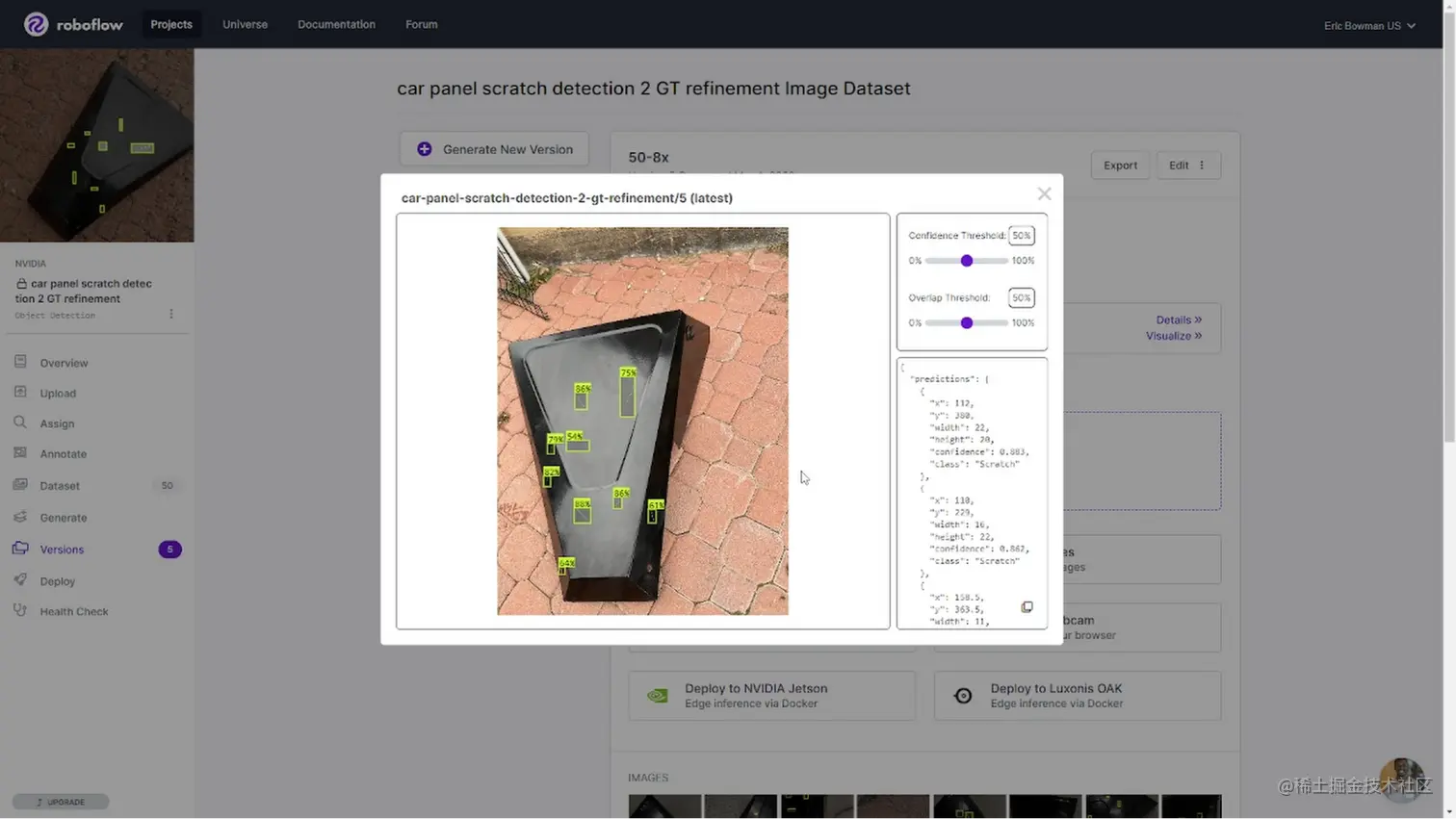Open the Versions folder icon
The image size is (1456, 819).
[x=21, y=549]
